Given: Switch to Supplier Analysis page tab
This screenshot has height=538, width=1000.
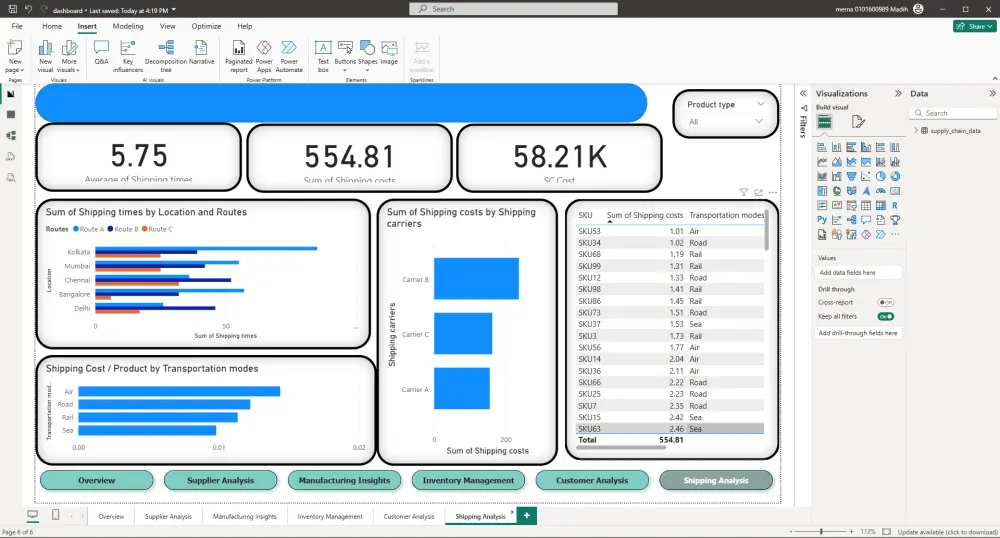Looking at the screenshot, I should click(x=168, y=516).
